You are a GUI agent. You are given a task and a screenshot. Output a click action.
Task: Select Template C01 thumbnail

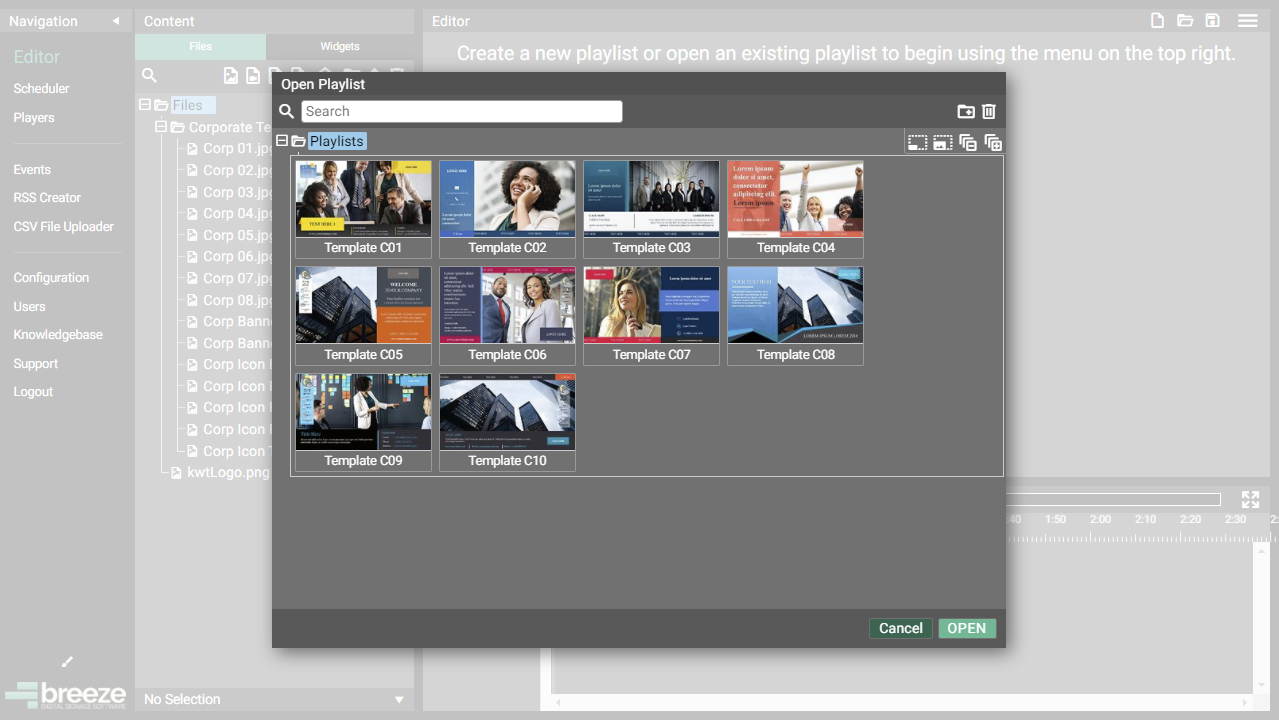363,209
